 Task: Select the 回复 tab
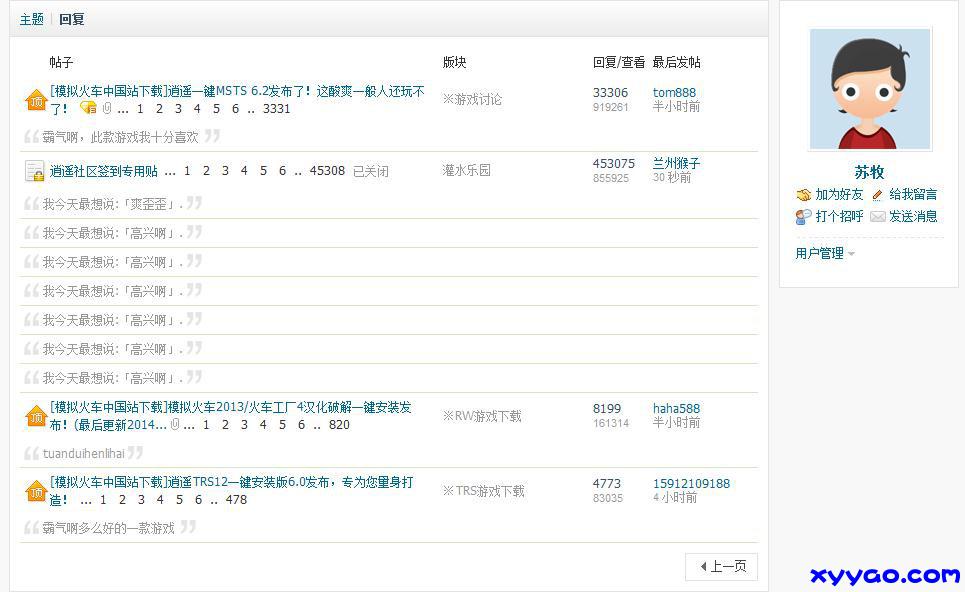tap(72, 19)
